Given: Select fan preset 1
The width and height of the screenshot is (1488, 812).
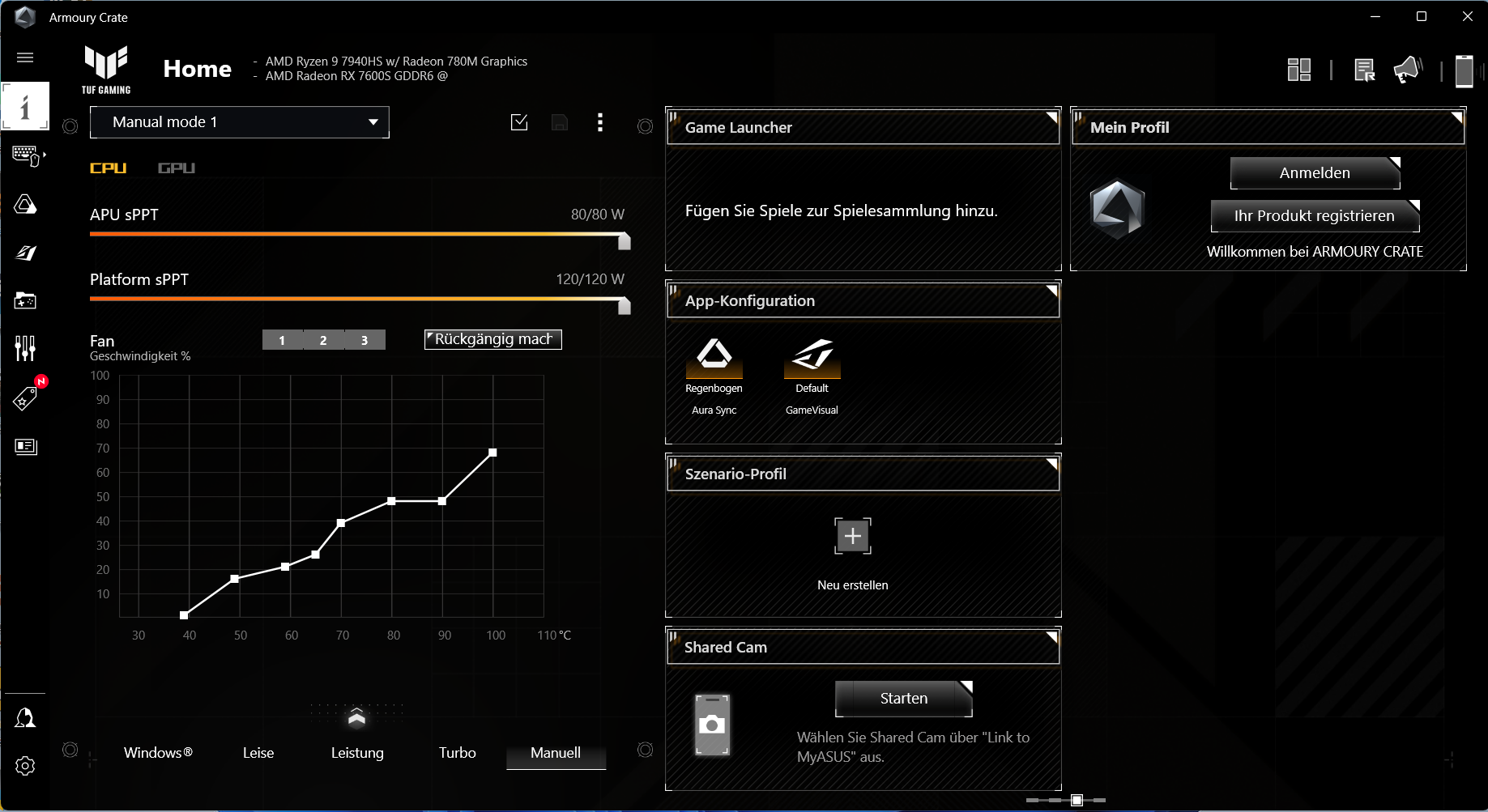Looking at the screenshot, I should pos(282,340).
